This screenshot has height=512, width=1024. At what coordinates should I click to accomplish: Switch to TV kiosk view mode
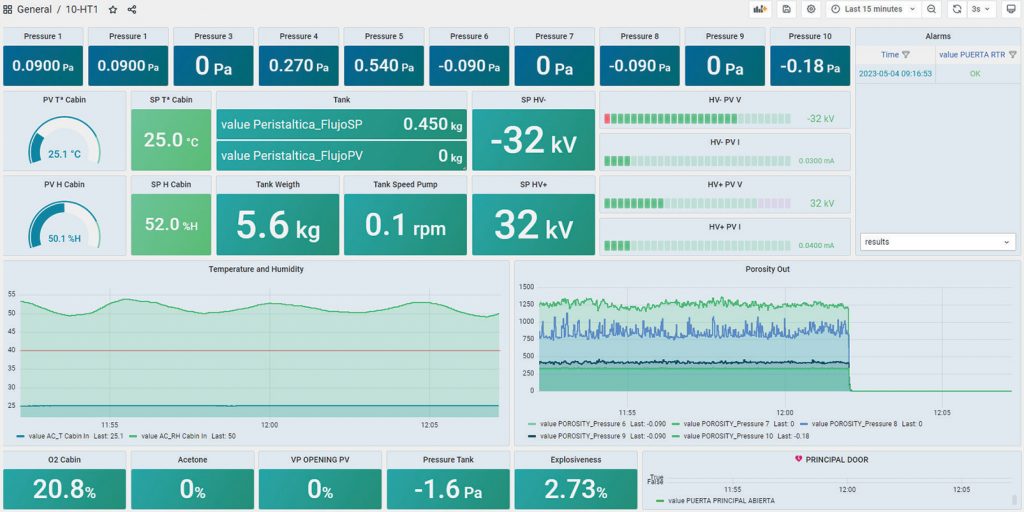pos(1010,9)
